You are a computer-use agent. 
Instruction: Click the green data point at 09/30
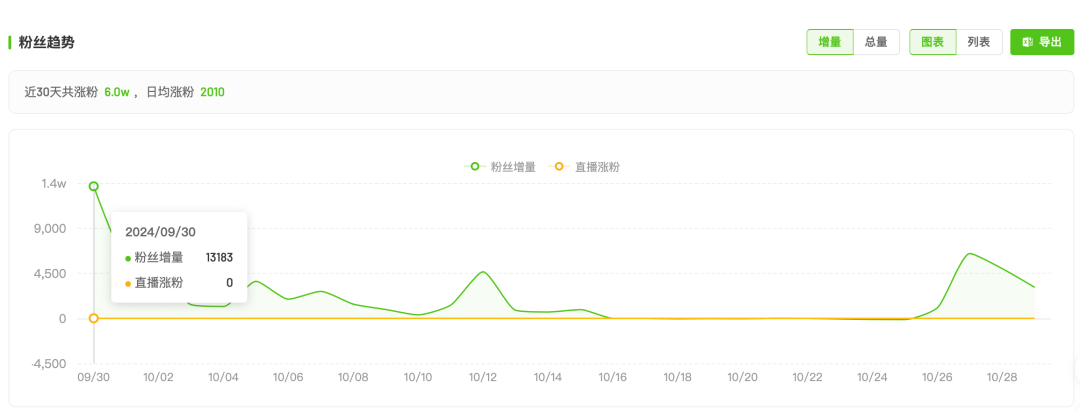(x=94, y=186)
